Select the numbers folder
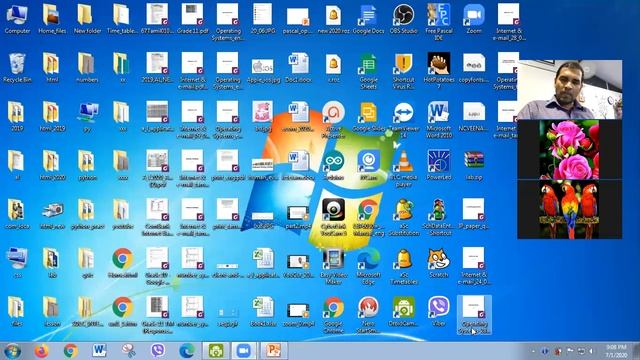Viewport: 640px width, 360px height. pos(87,67)
